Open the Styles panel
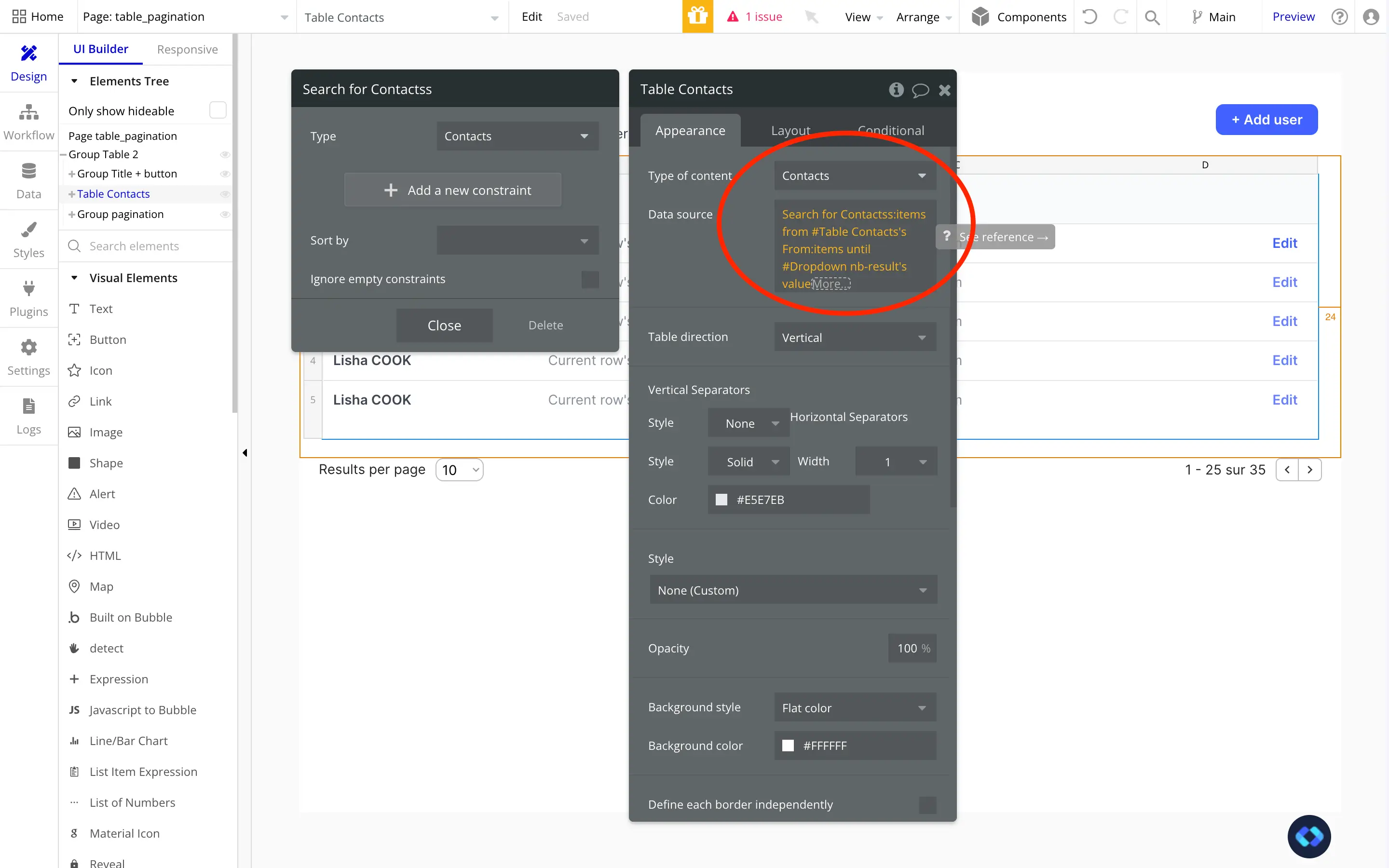Screen dimensions: 1389x868 coord(29,238)
